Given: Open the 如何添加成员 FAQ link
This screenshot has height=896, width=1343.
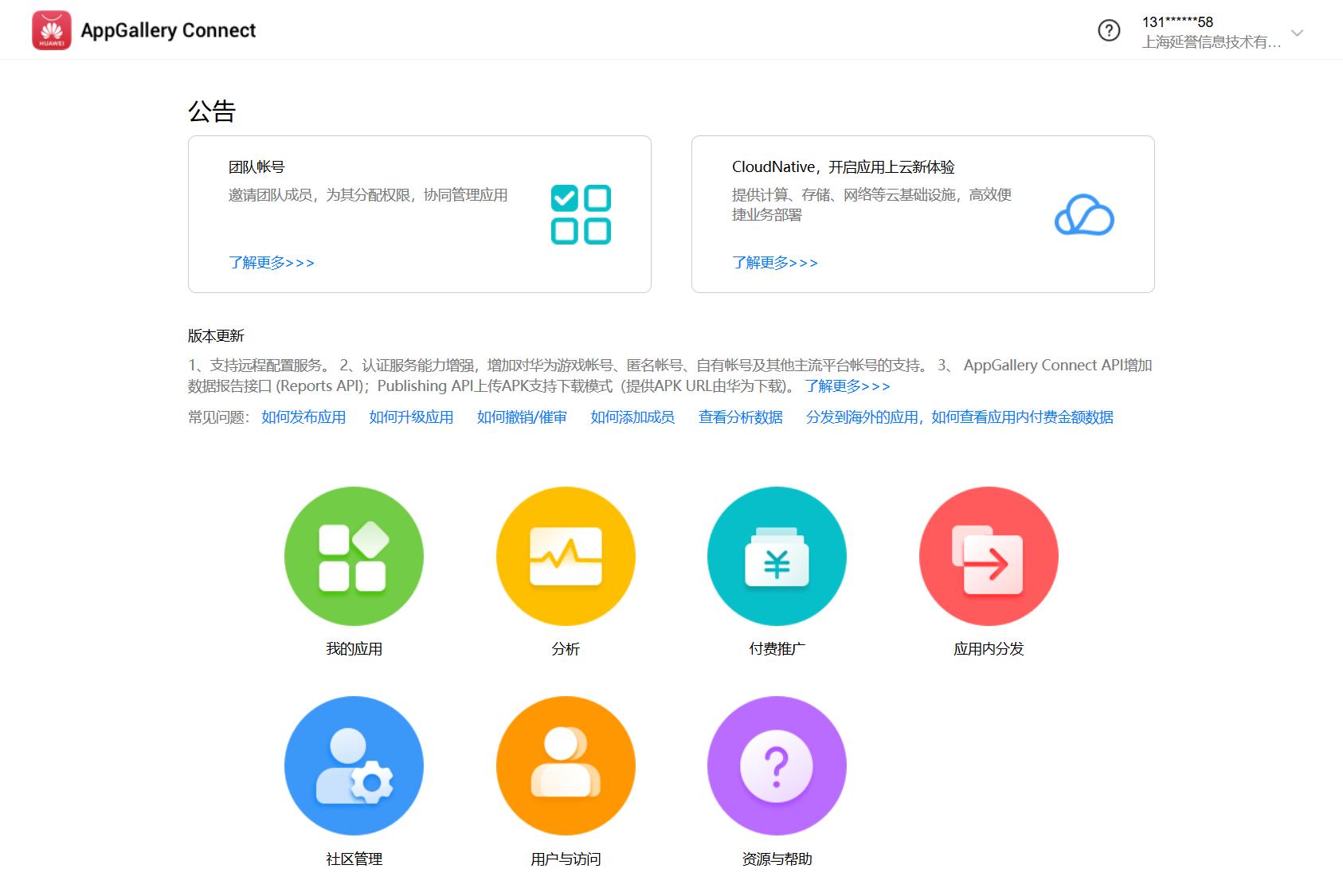Looking at the screenshot, I should coord(632,417).
